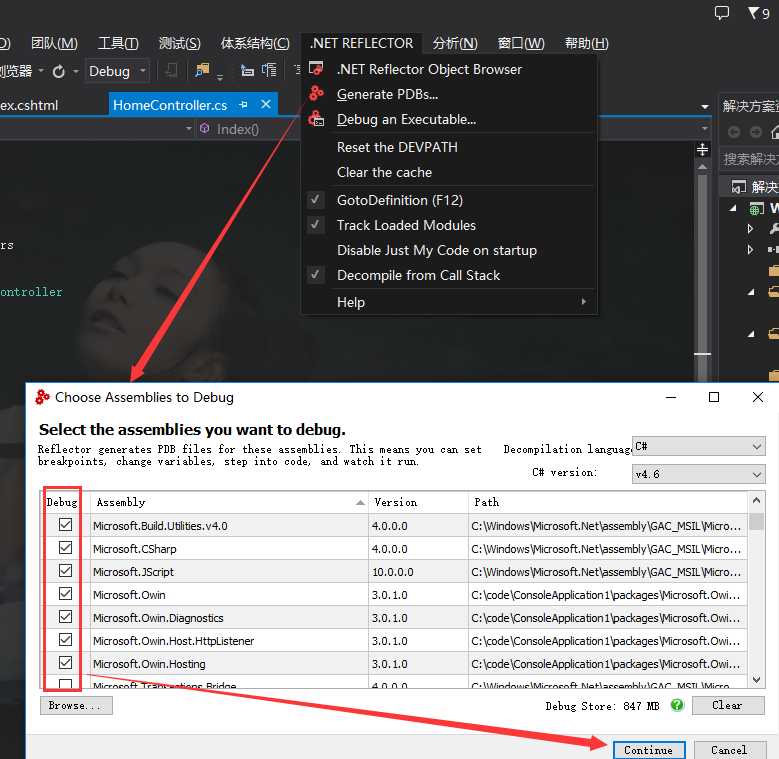The height and width of the screenshot is (759, 779).
Task: Click the solution node icon in Solution Explorer
Action: pyautogui.click(x=739, y=187)
